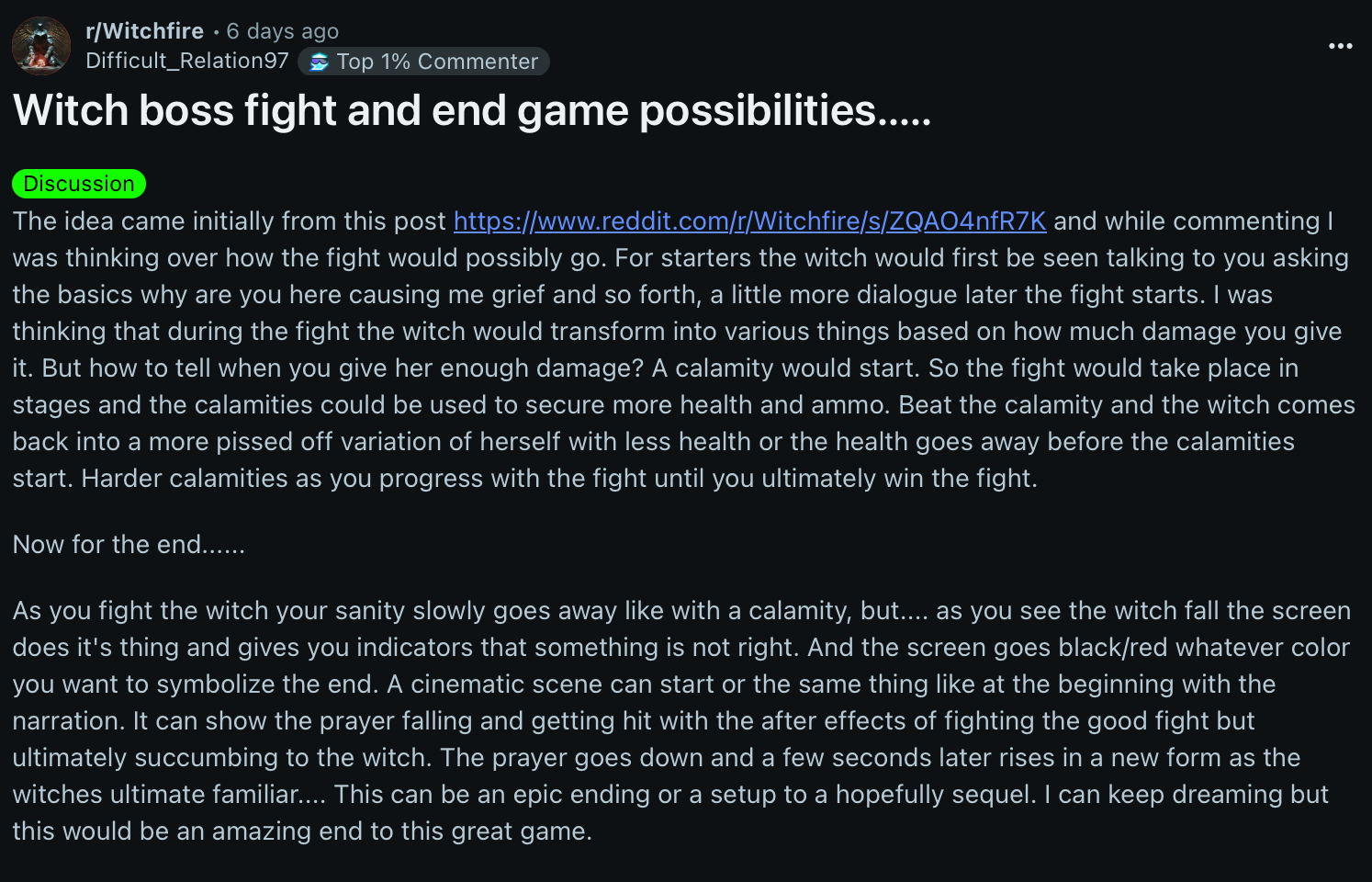
Task: Go to the r/Witchfire subreddit link
Action: tap(144, 31)
